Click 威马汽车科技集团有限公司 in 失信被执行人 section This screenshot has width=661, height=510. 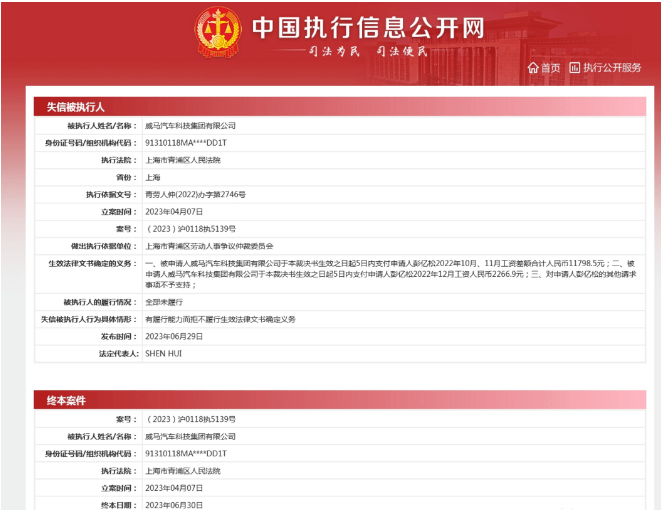[190, 126]
